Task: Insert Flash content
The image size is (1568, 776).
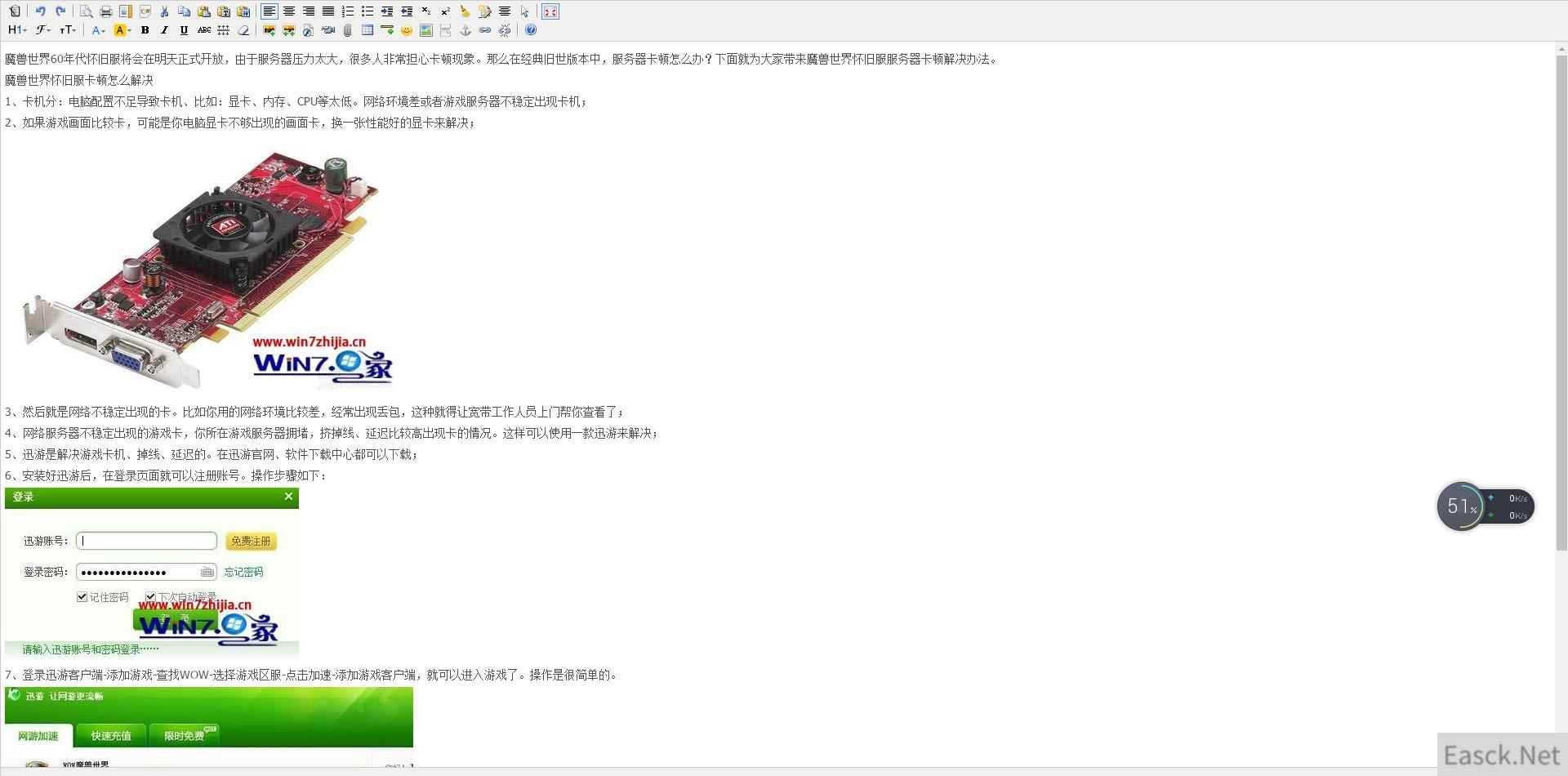Action: coord(308,30)
